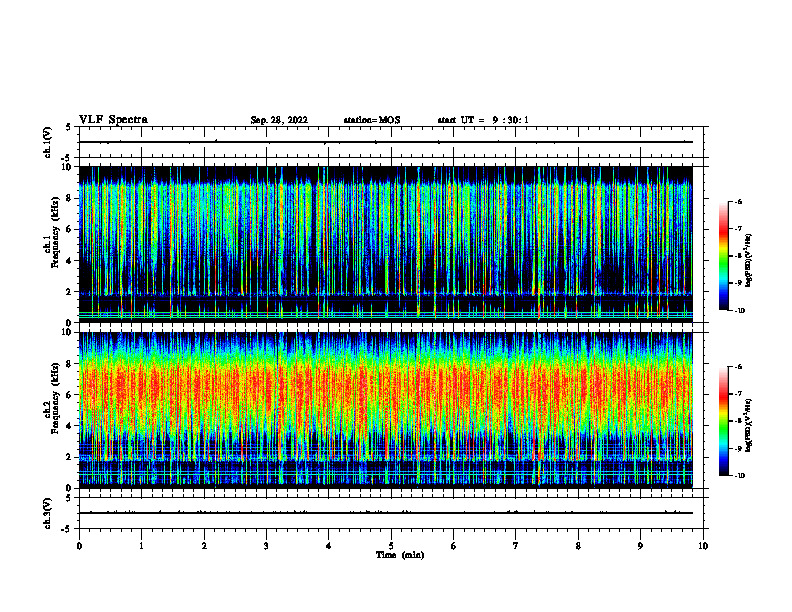Click the Time axis tick label "7"
The image size is (792, 612).
click(x=516, y=546)
